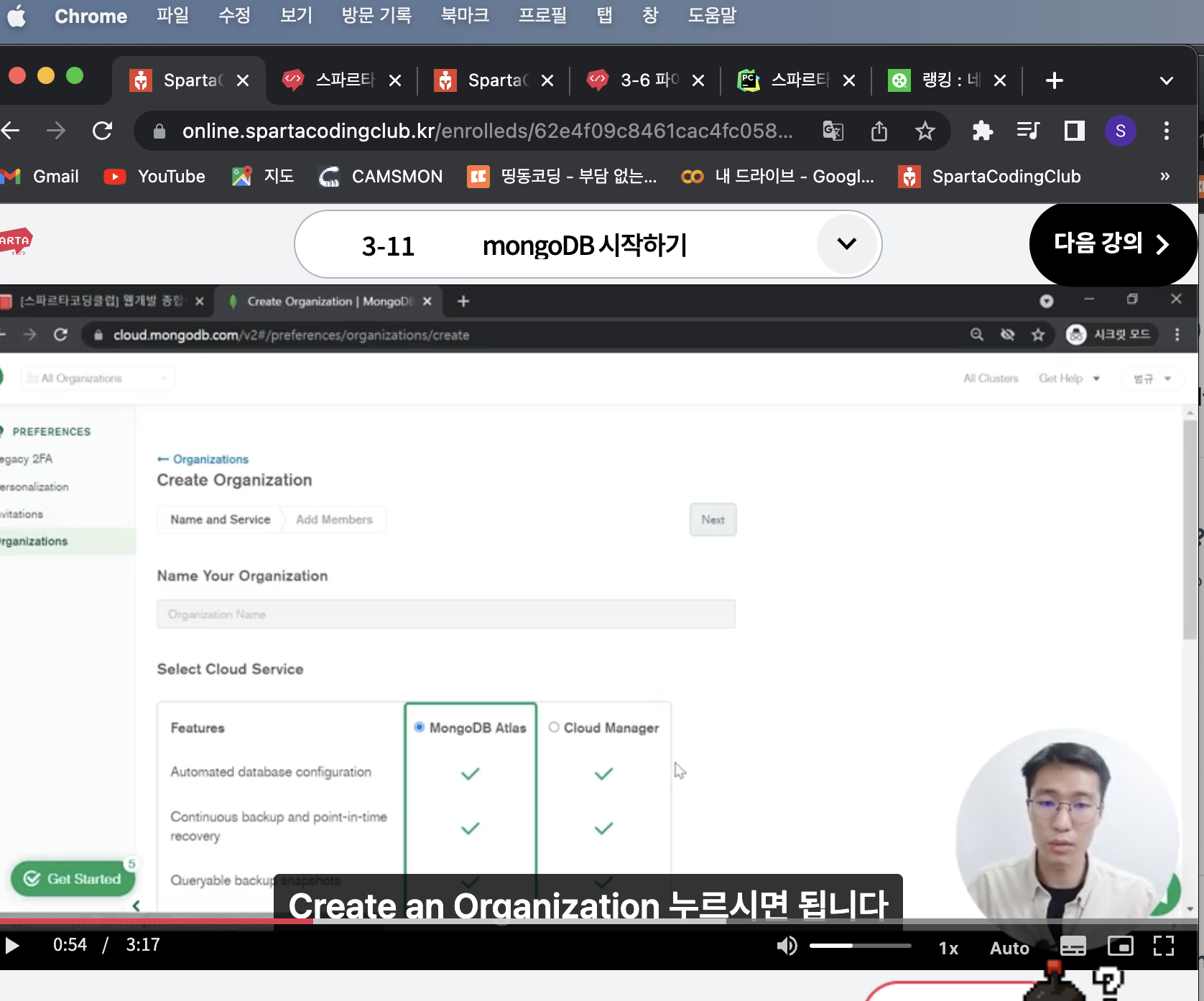
Task: Toggle the Chrome side panel
Action: [x=1074, y=131]
